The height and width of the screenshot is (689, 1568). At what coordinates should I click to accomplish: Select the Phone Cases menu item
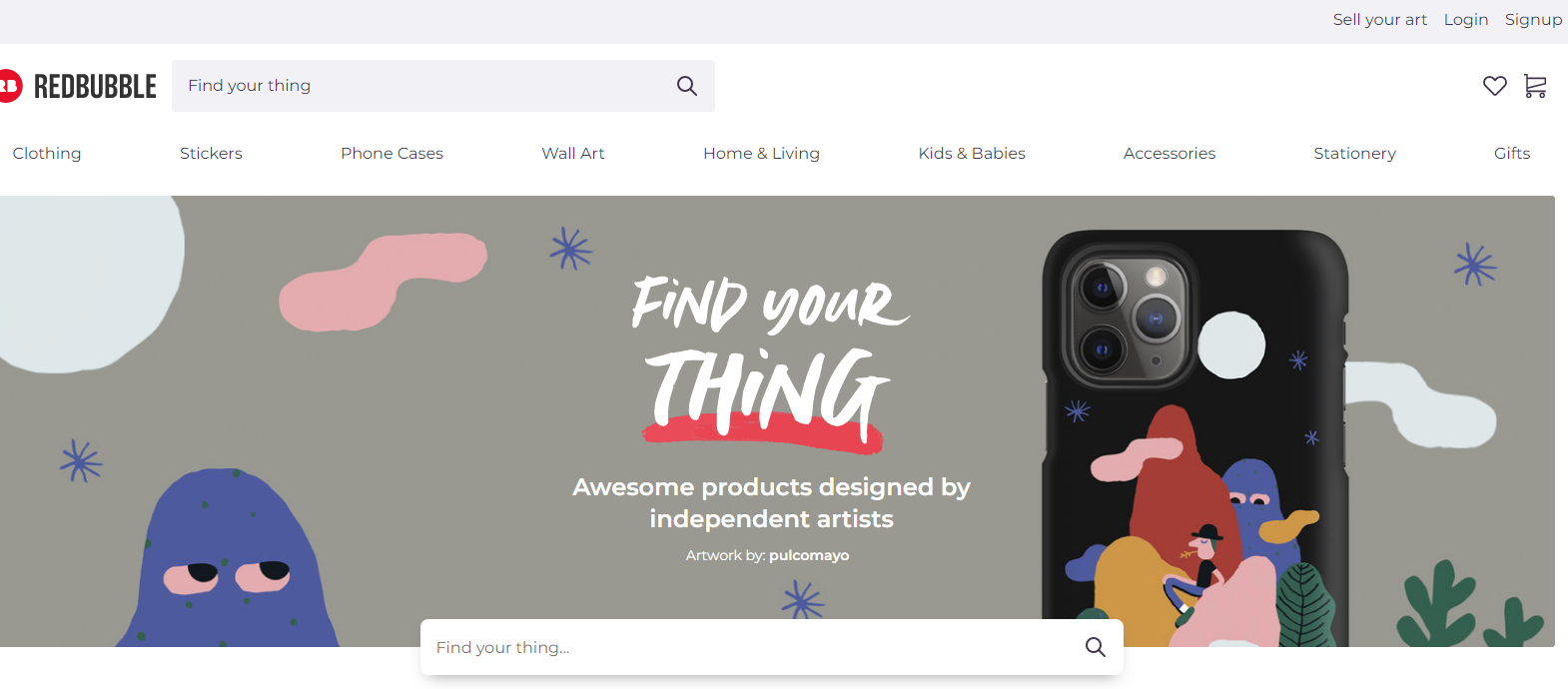[x=392, y=153]
